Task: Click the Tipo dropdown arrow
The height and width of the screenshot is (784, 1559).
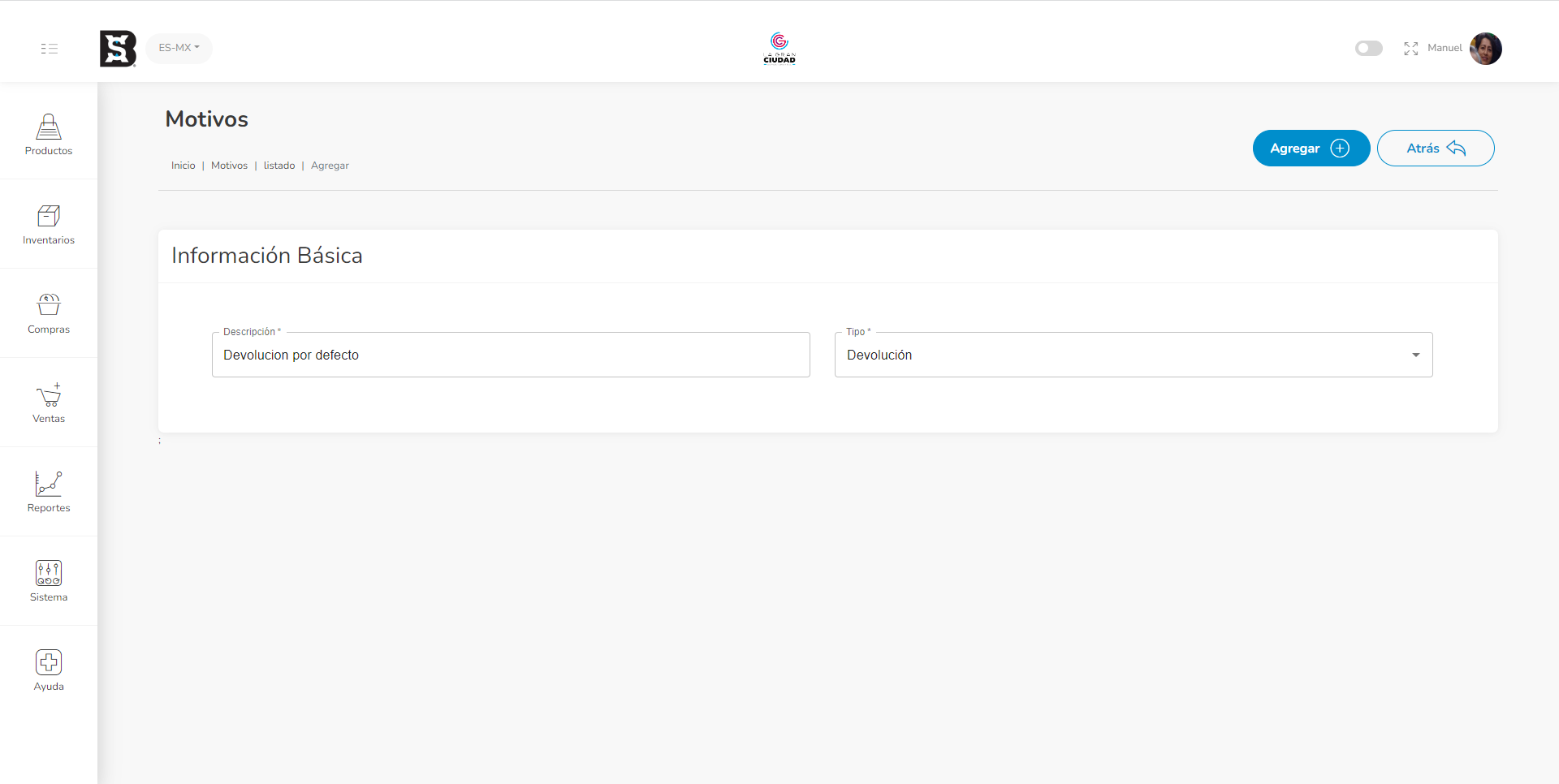Action: point(1416,355)
